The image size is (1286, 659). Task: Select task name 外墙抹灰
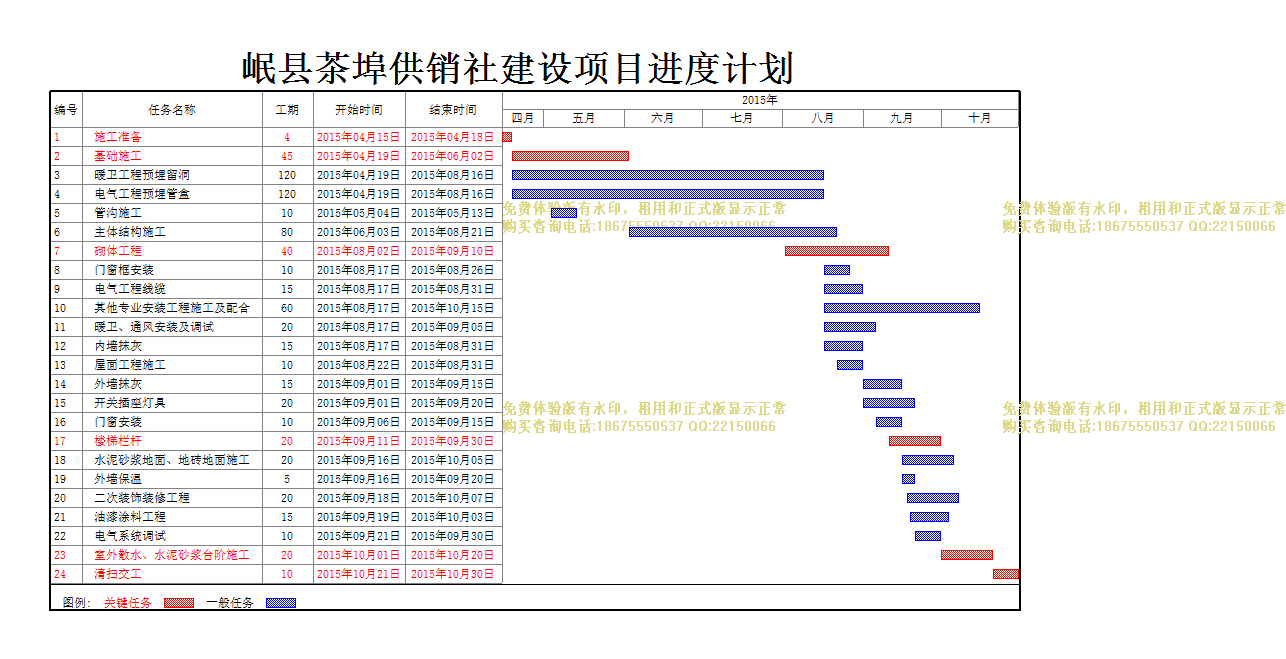pyautogui.click(x=118, y=384)
